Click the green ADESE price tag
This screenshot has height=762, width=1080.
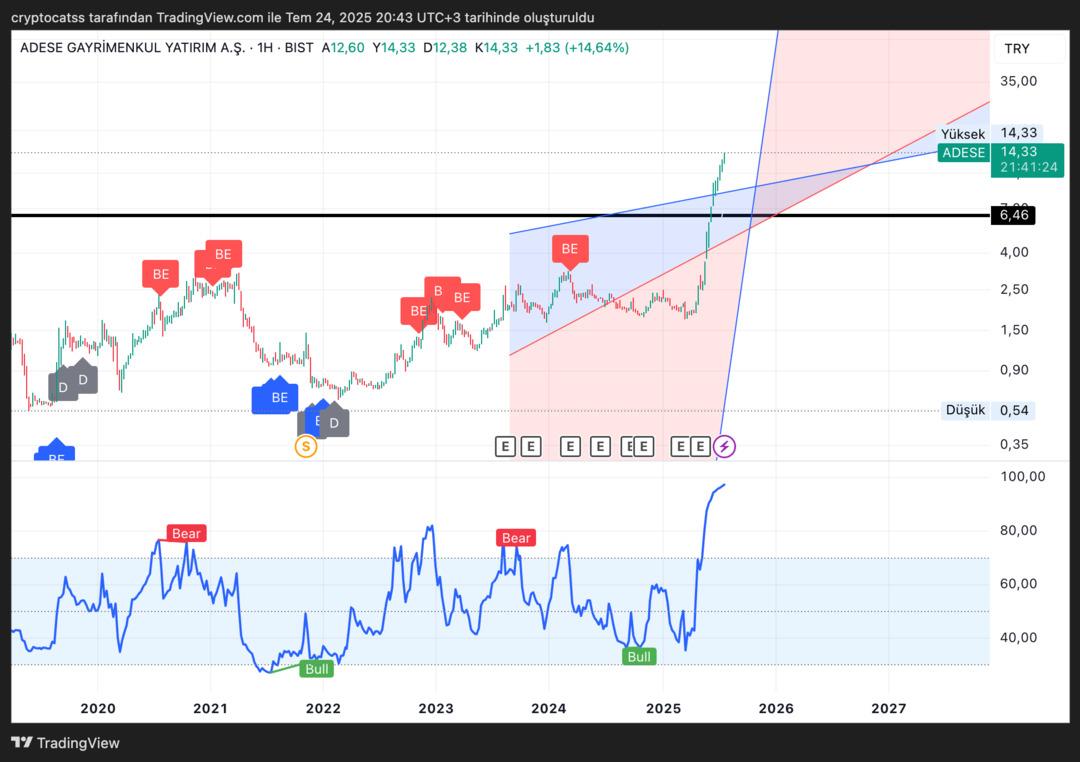964,153
